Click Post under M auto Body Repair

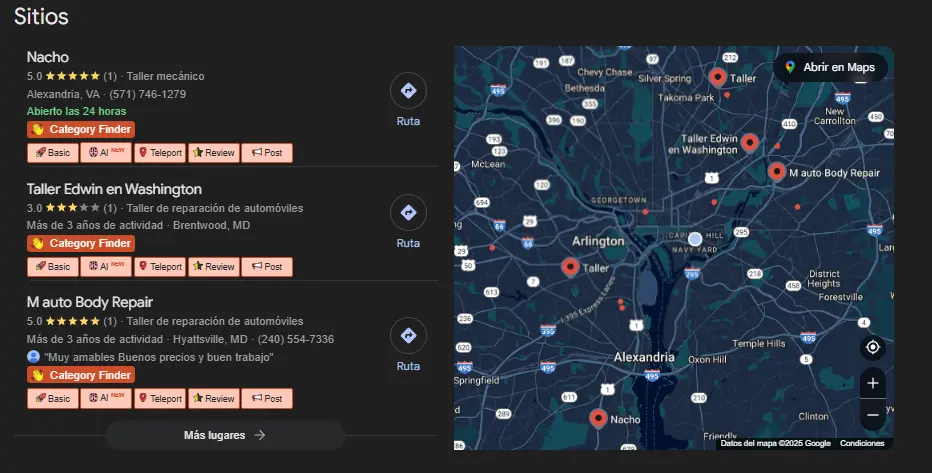(267, 399)
